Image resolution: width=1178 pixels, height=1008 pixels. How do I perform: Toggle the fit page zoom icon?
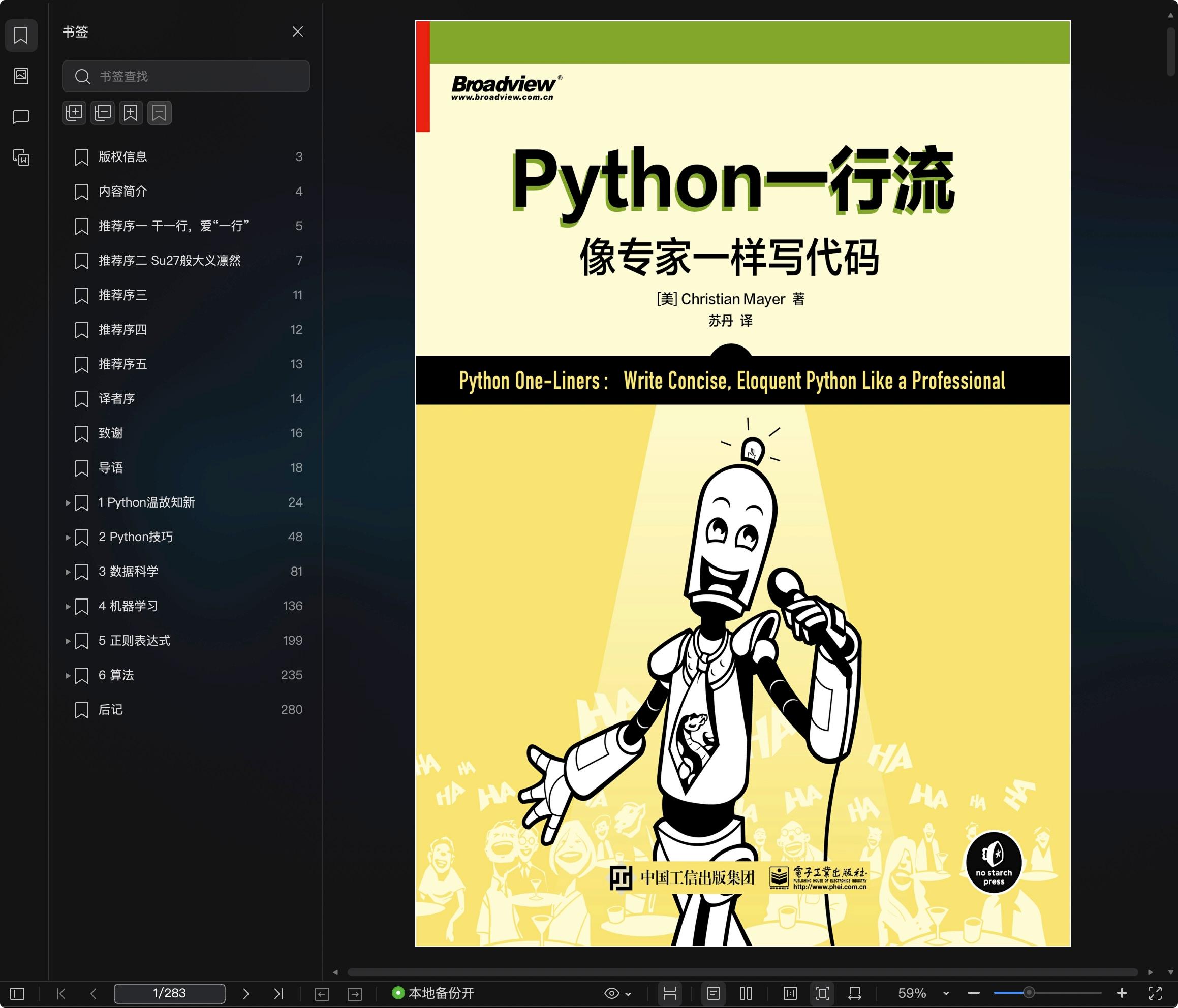click(x=823, y=993)
